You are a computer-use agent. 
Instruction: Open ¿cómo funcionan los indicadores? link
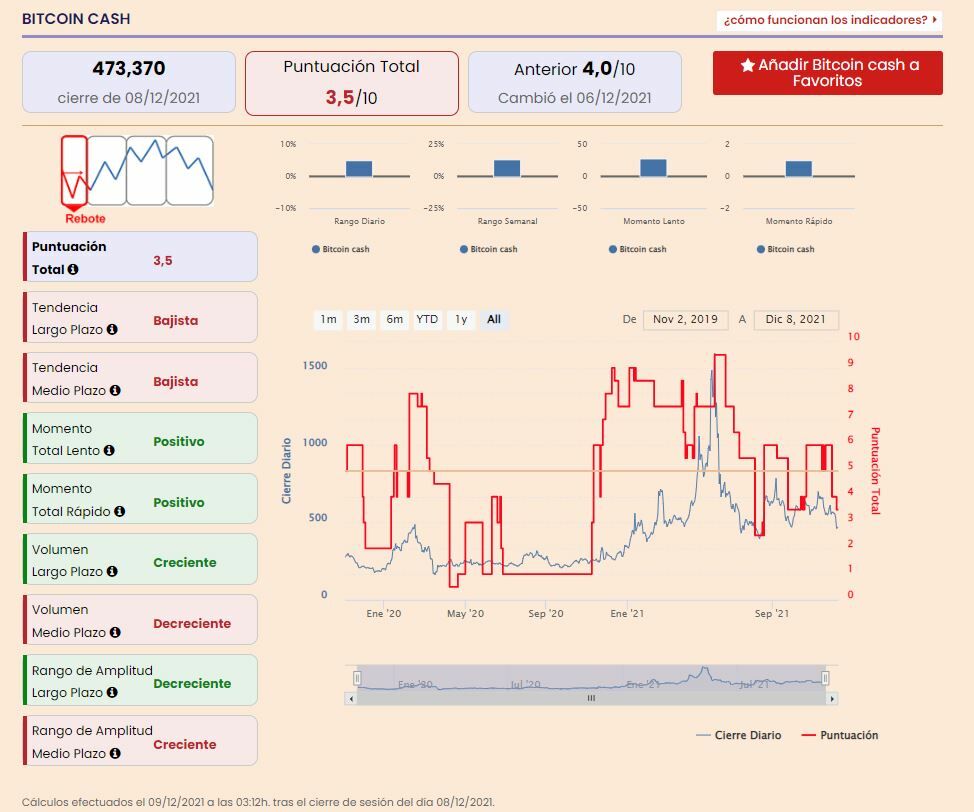click(829, 20)
